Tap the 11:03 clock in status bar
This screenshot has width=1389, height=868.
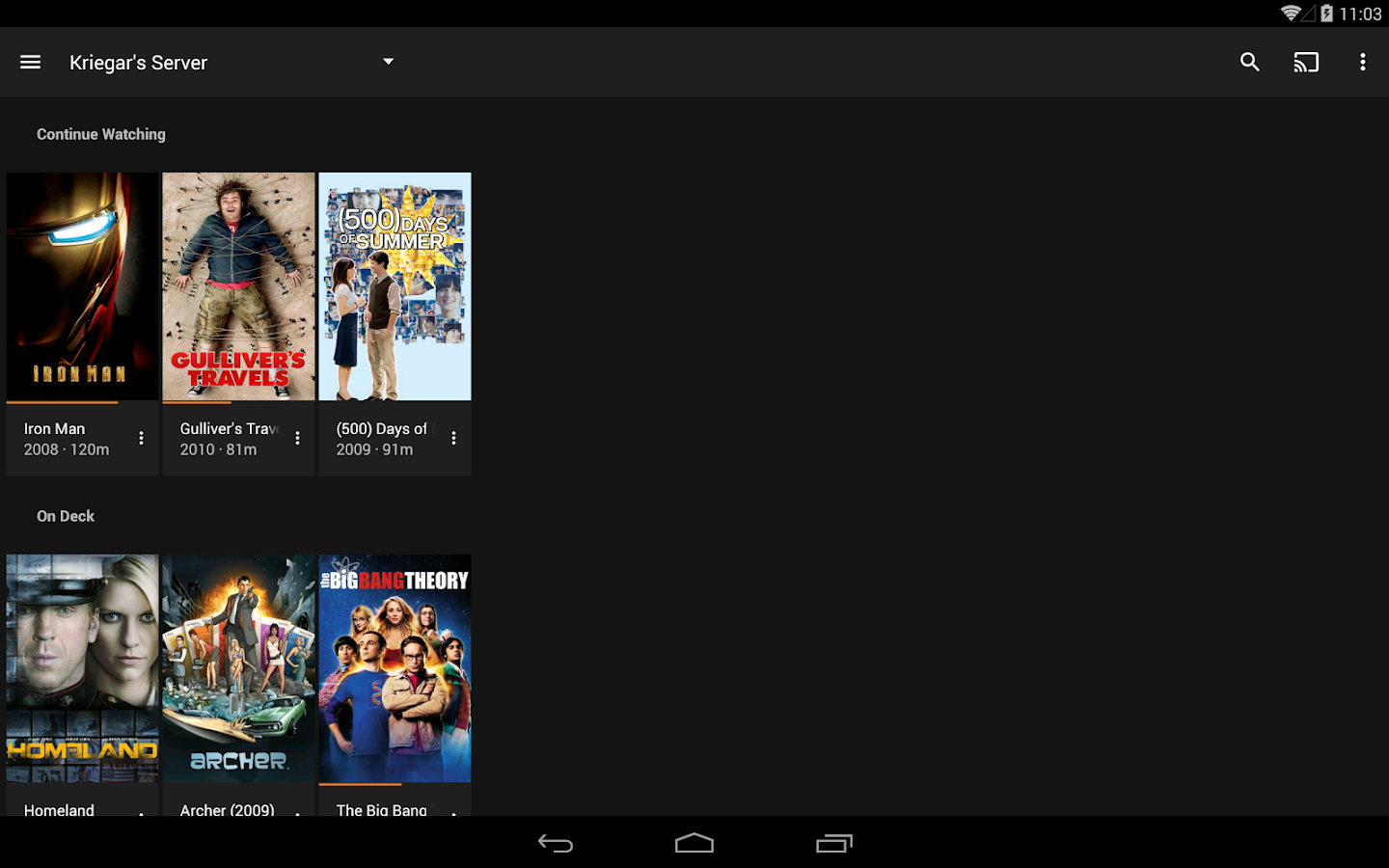[1360, 14]
